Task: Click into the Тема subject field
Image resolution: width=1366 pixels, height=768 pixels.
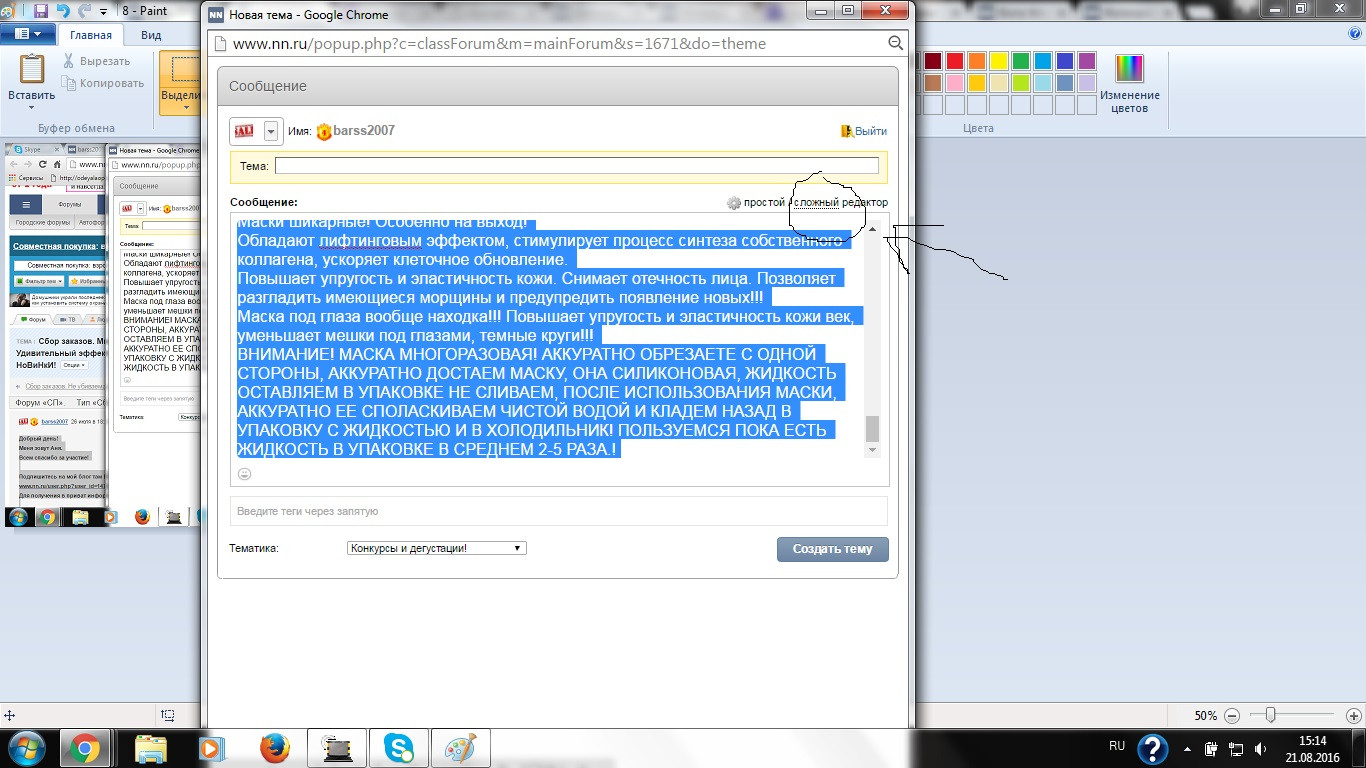Action: click(x=577, y=166)
